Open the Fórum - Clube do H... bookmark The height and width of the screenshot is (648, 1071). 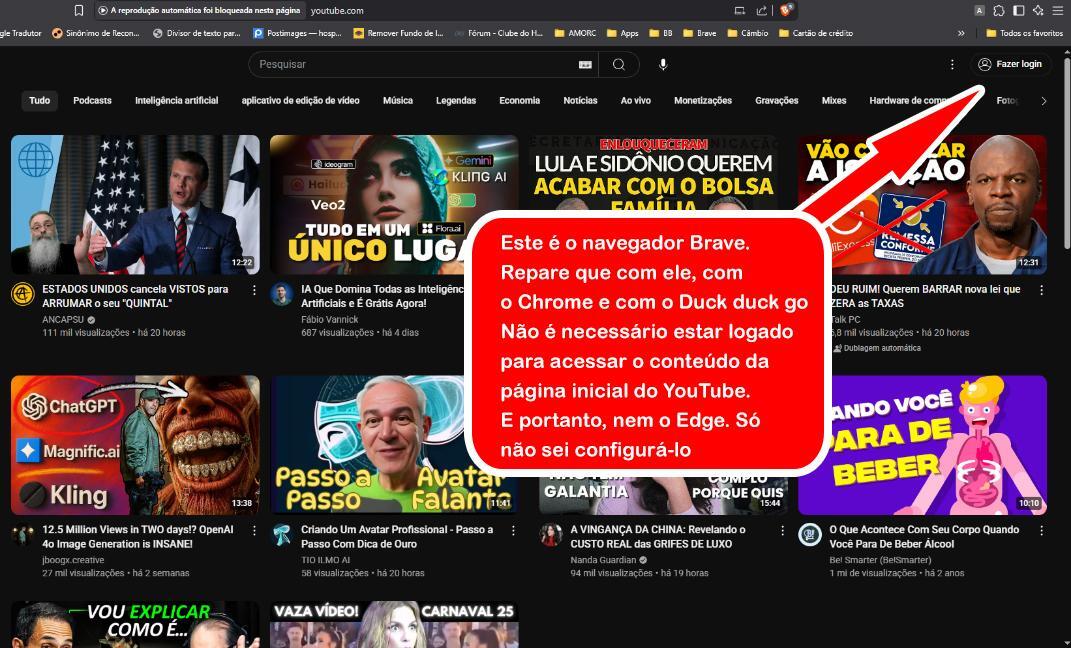pyautogui.click(x=499, y=33)
